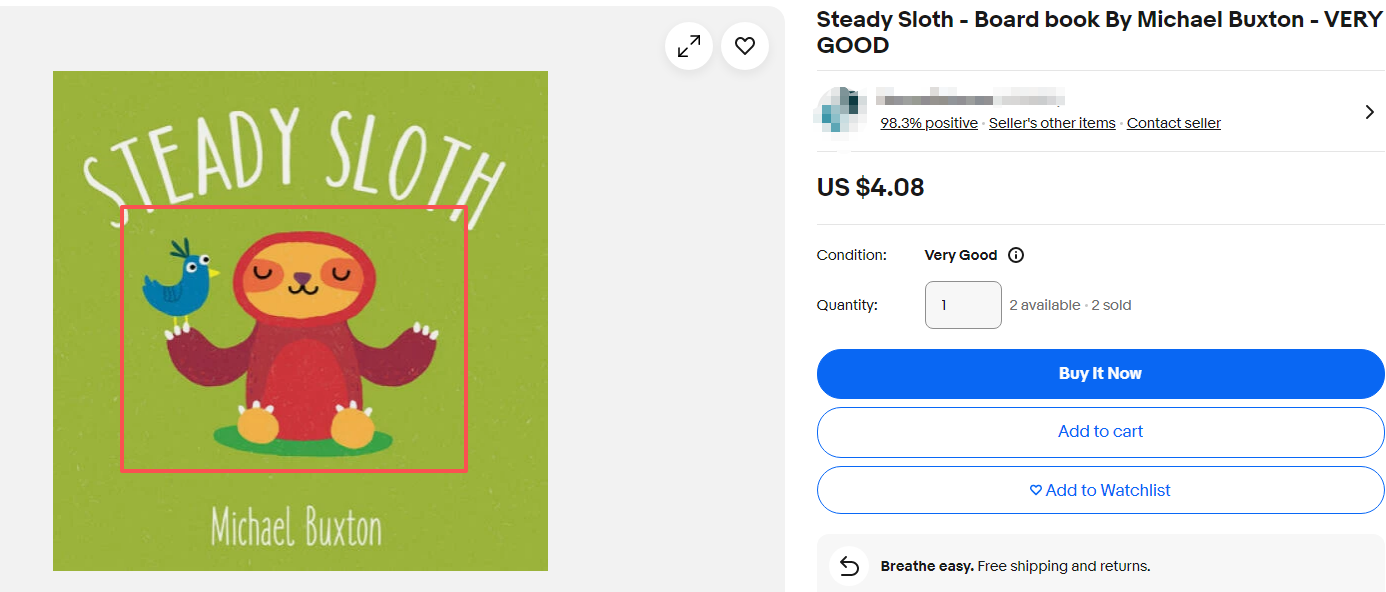
Task: Focus the Quantity input field
Action: point(963,305)
